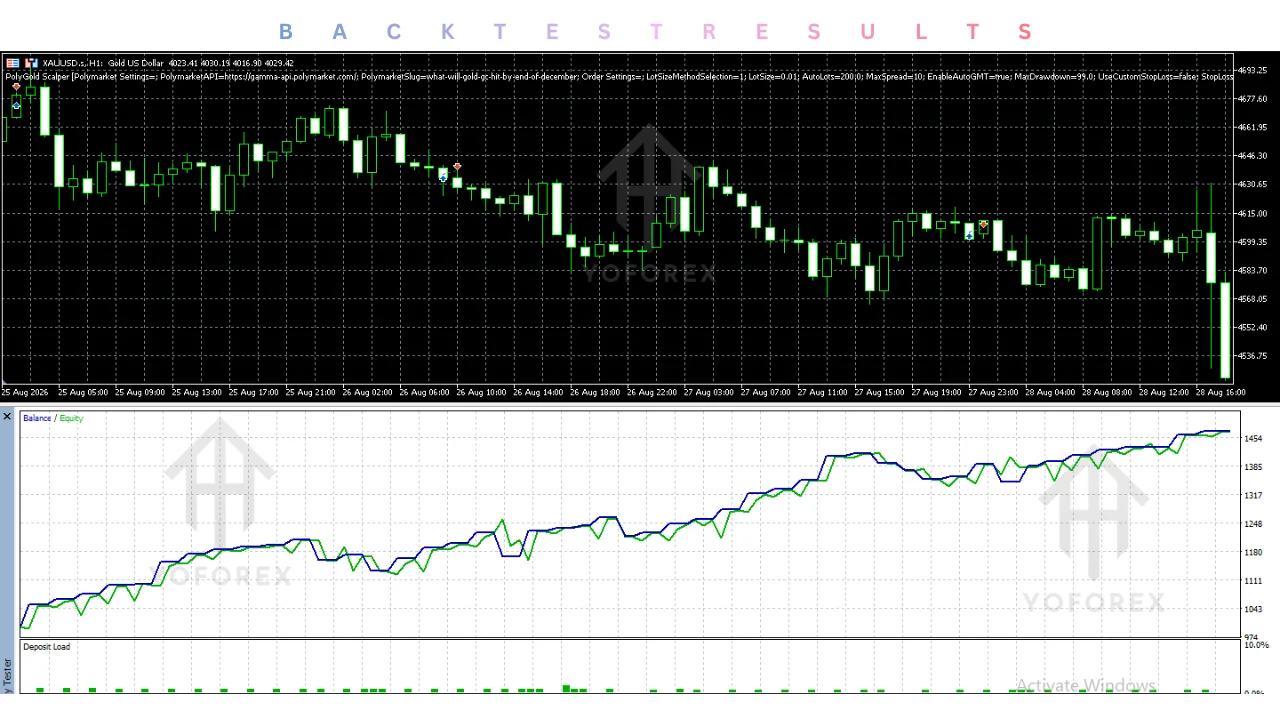
Task: Click the Deposit Load label
Action: pos(46,647)
